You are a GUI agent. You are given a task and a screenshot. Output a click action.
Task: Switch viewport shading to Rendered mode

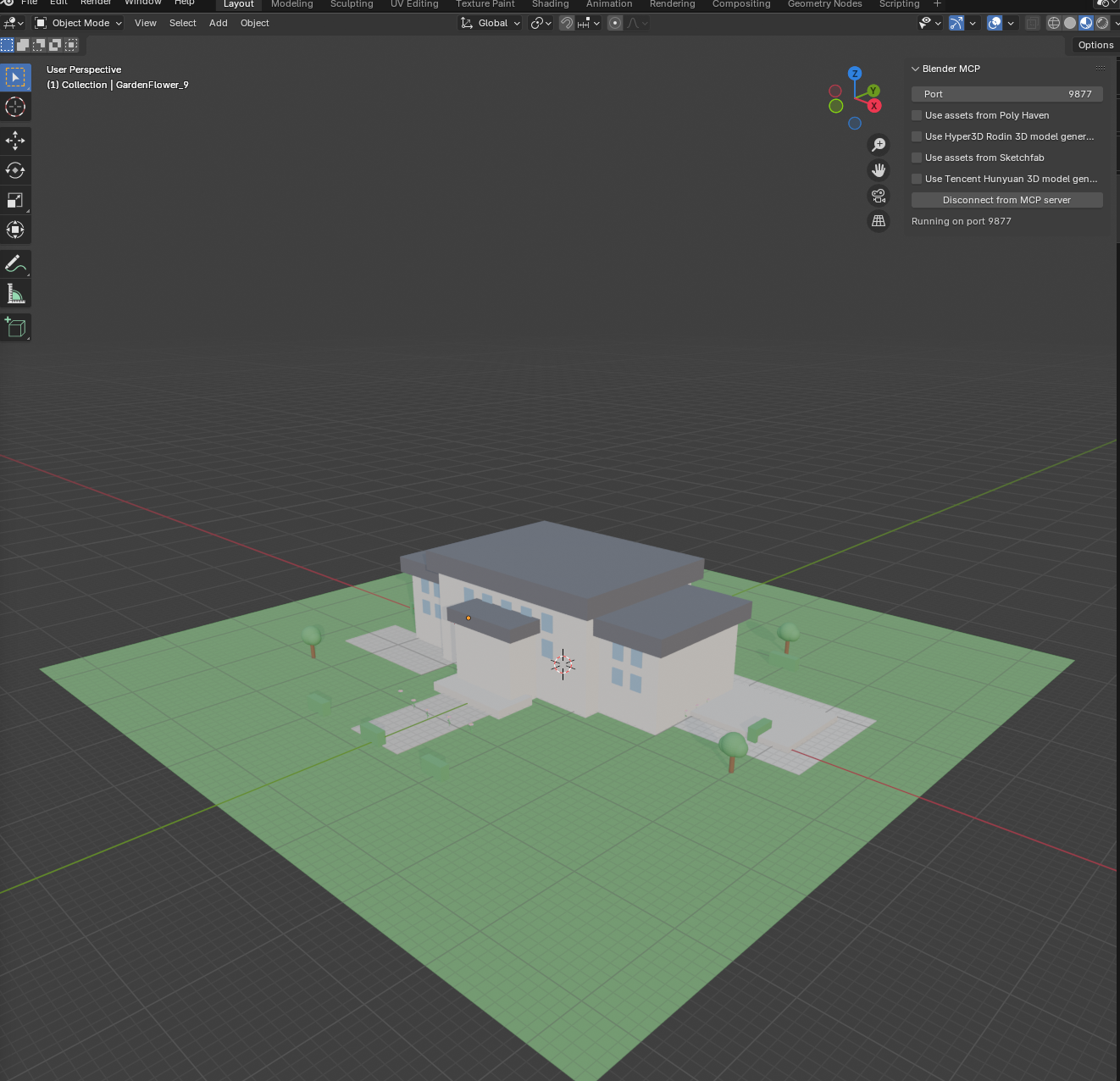(1102, 23)
